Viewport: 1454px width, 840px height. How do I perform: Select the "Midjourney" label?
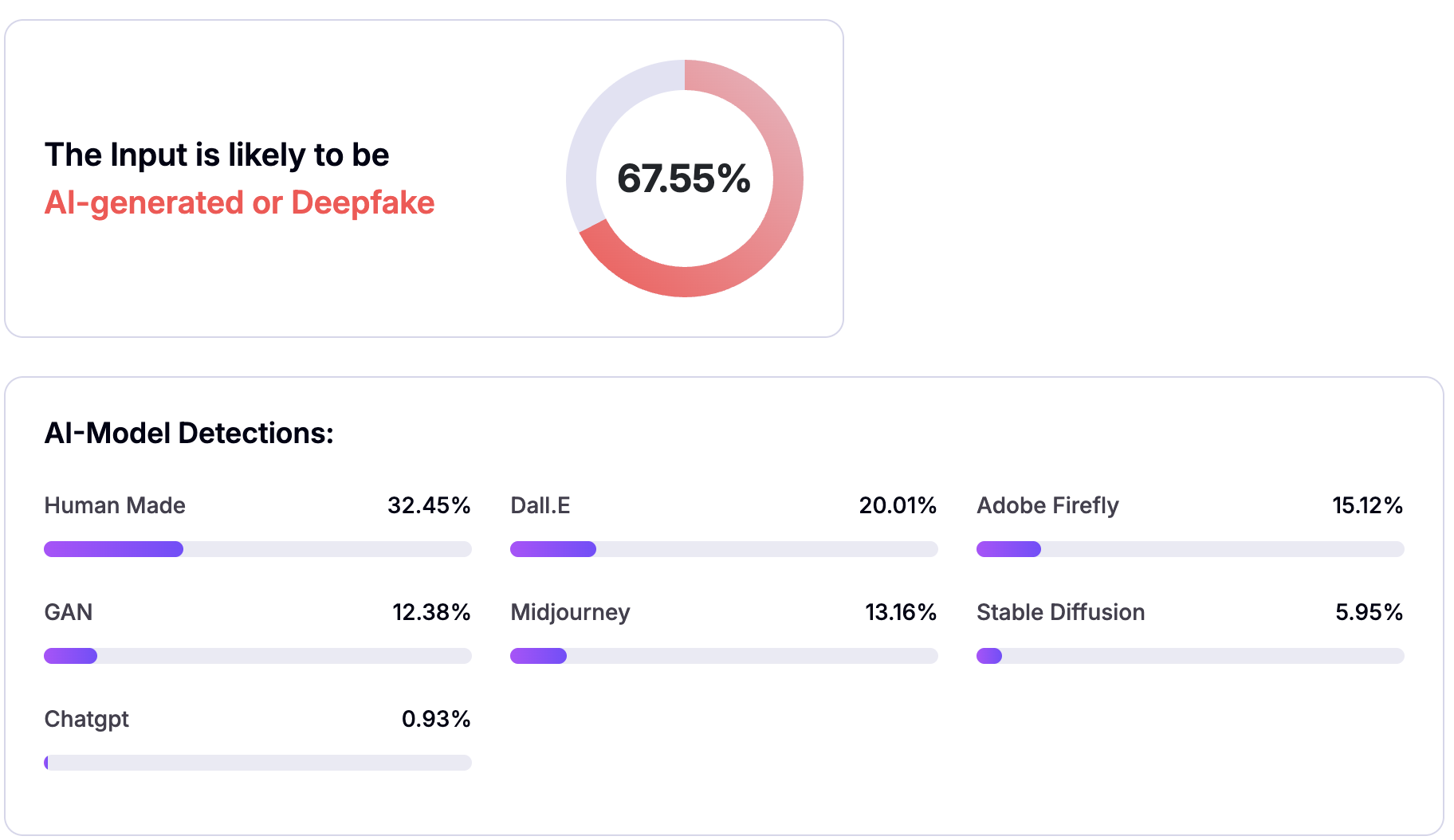click(570, 612)
